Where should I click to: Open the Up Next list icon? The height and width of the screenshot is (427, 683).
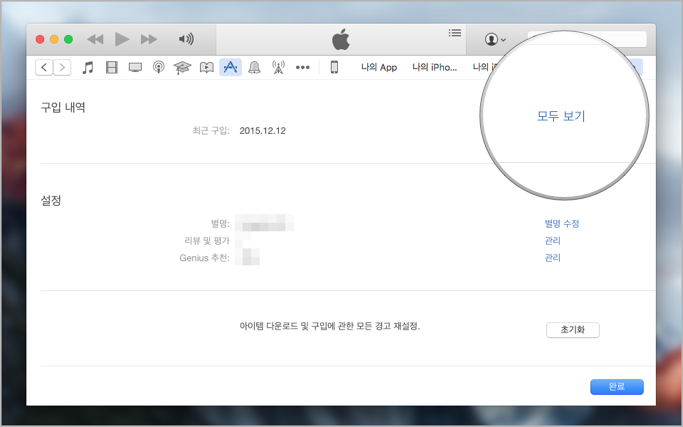(455, 33)
